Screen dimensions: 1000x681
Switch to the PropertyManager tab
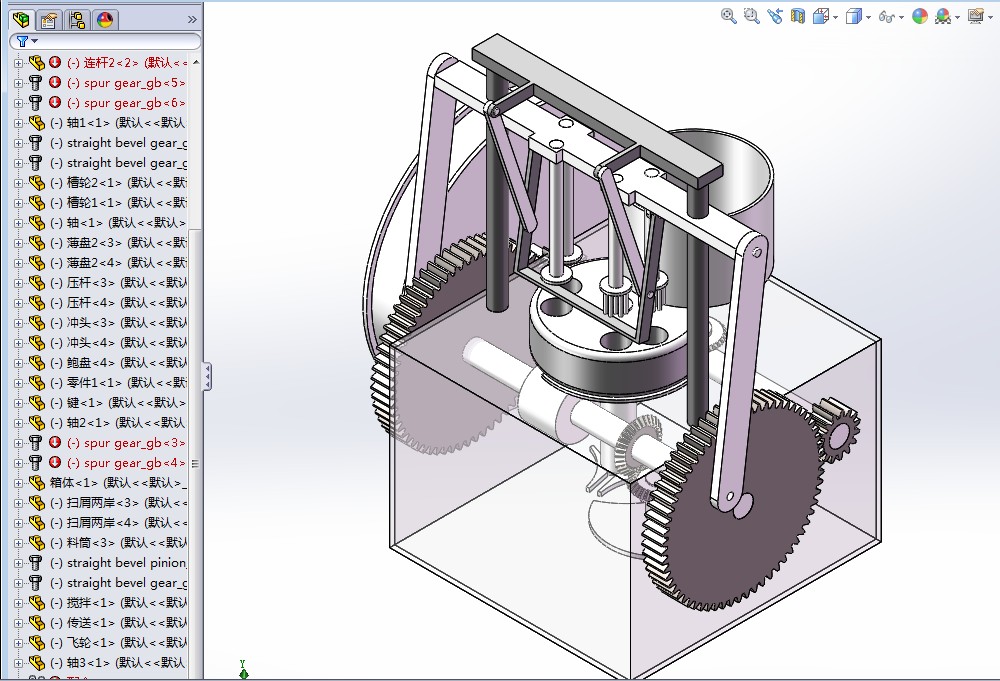[x=48, y=20]
